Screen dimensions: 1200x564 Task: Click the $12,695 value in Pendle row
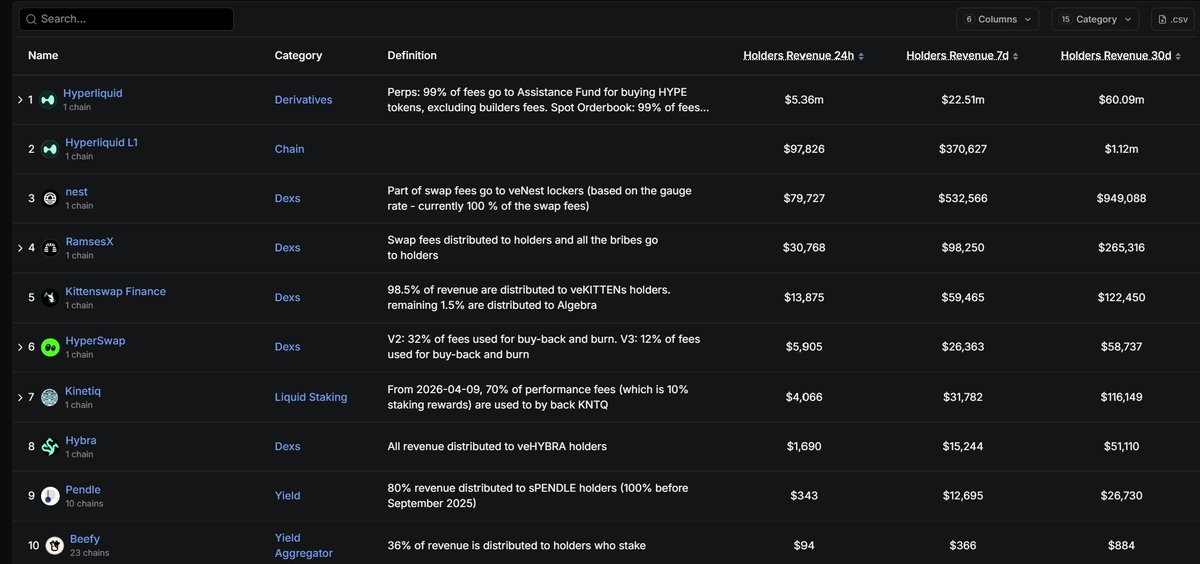pyautogui.click(x=963, y=496)
